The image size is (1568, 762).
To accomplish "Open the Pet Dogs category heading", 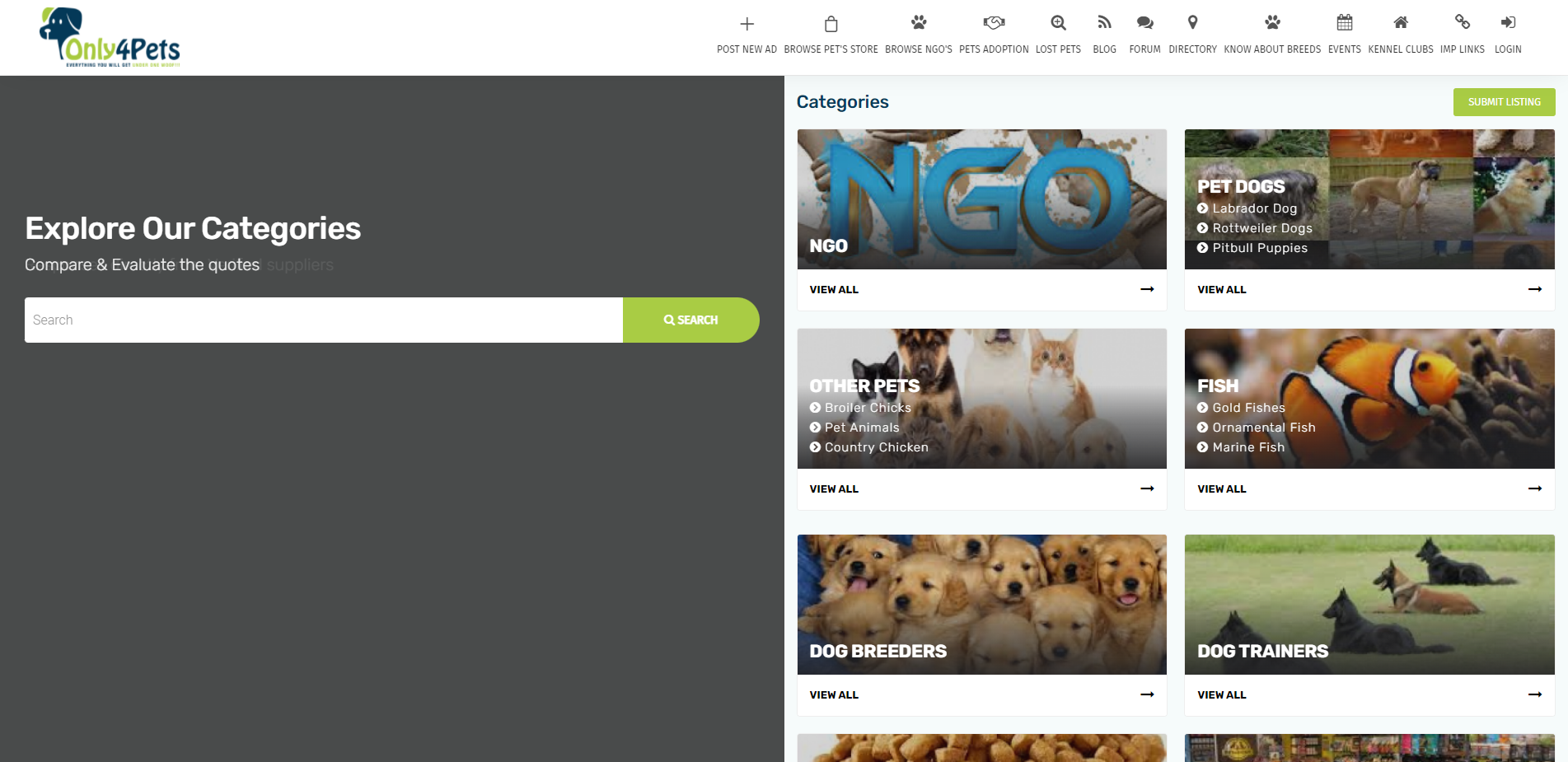I will (x=1241, y=187).
